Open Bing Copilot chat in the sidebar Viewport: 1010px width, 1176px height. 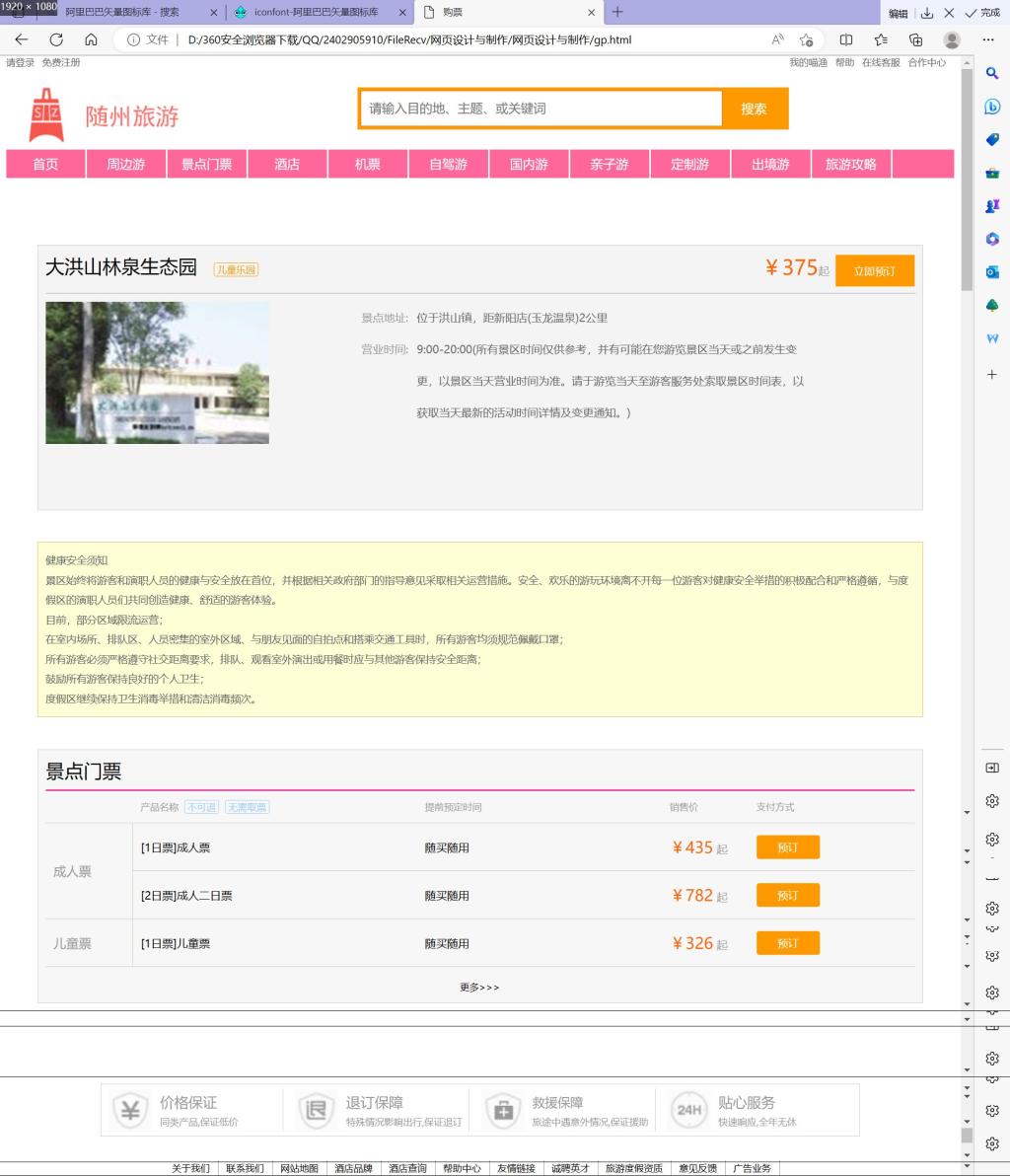point(992,107)
